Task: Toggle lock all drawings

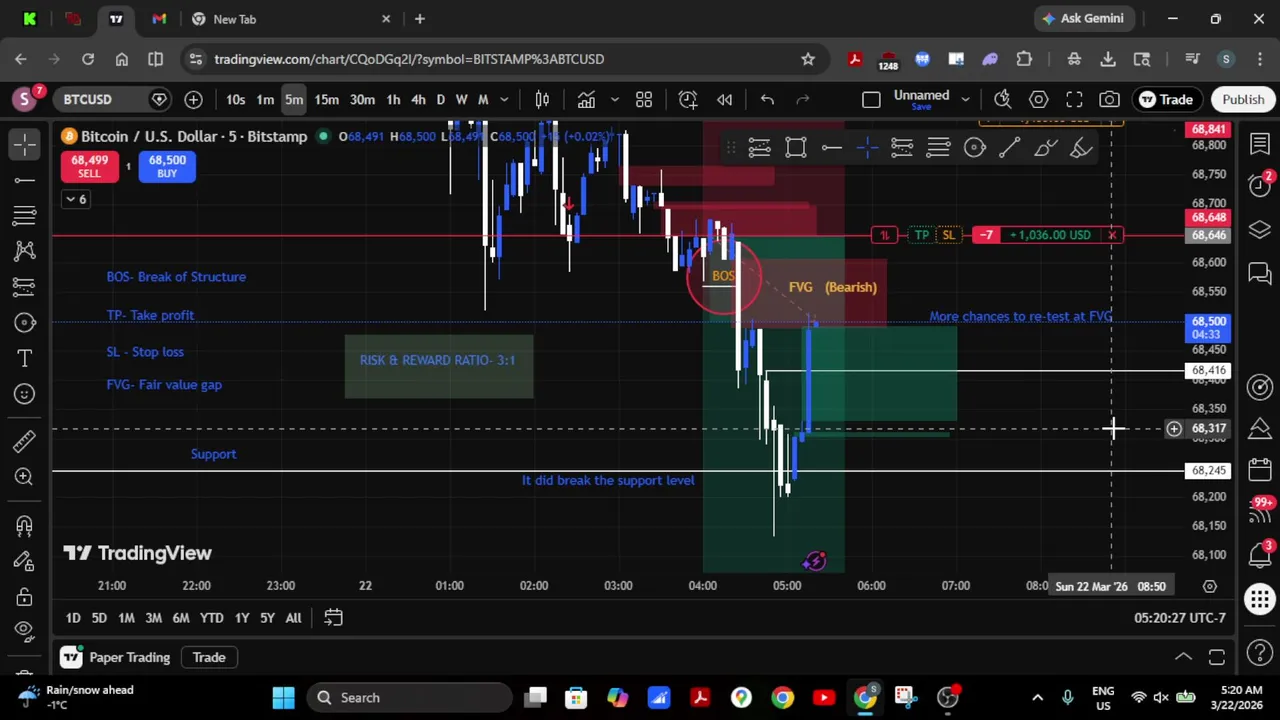Action: (x=25, y=597)
